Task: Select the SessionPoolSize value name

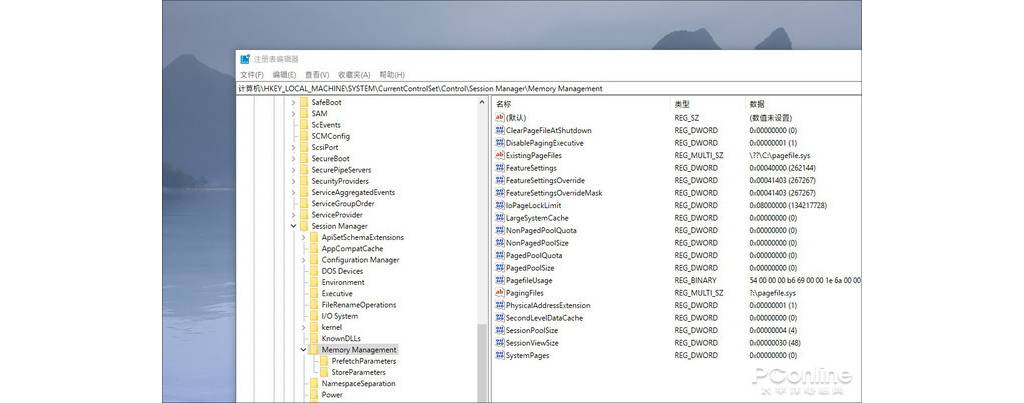Action: [x=532, y=330]
